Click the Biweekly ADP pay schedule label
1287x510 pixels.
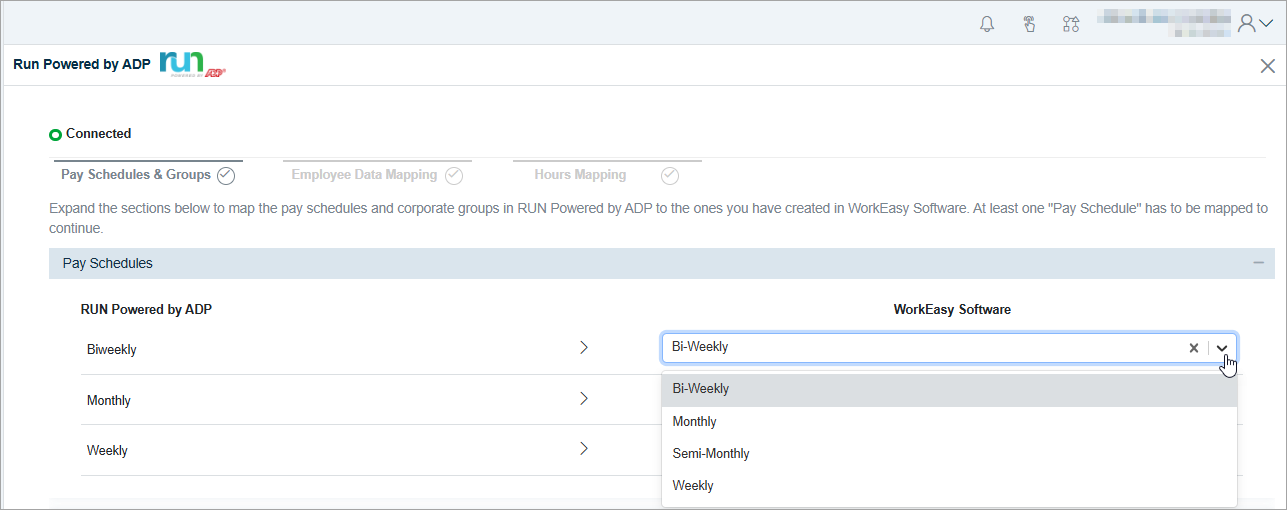pos(112,350)
